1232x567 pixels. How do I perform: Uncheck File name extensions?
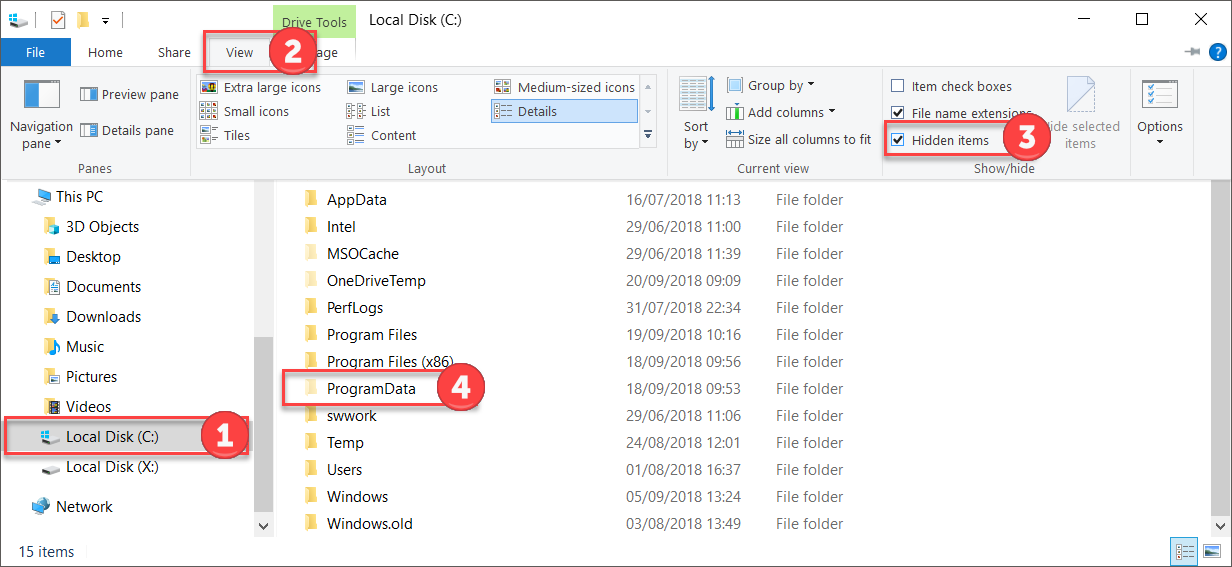pos(898,113)
